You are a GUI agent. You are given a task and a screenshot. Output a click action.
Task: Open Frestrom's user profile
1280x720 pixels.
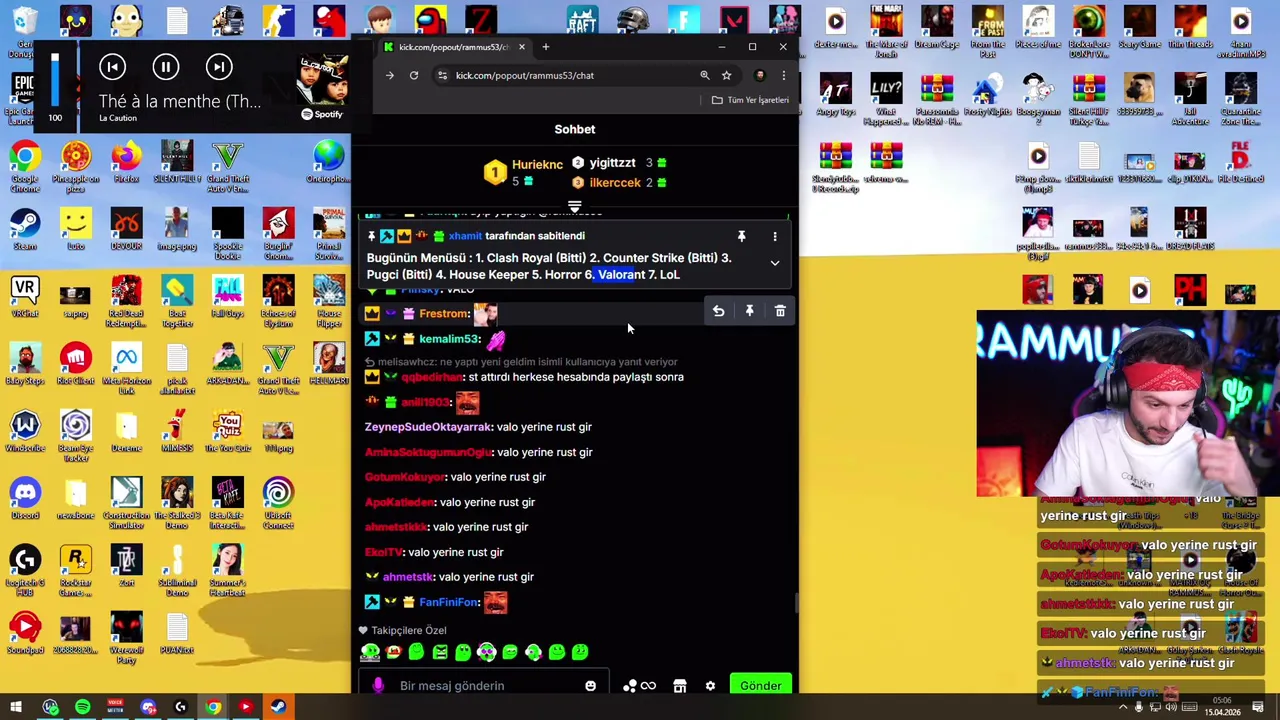444,313
